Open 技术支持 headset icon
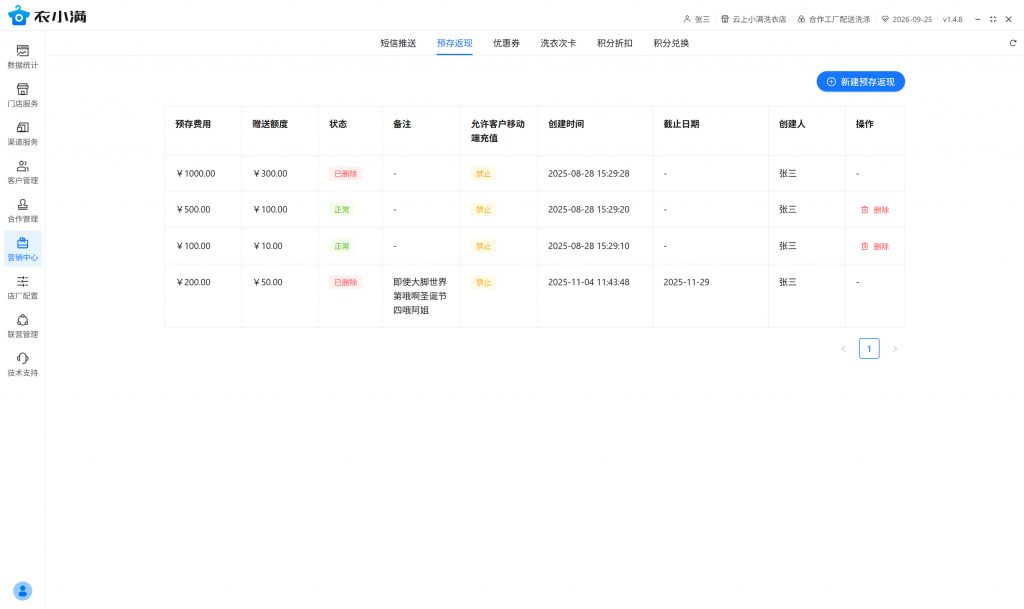 22,364
